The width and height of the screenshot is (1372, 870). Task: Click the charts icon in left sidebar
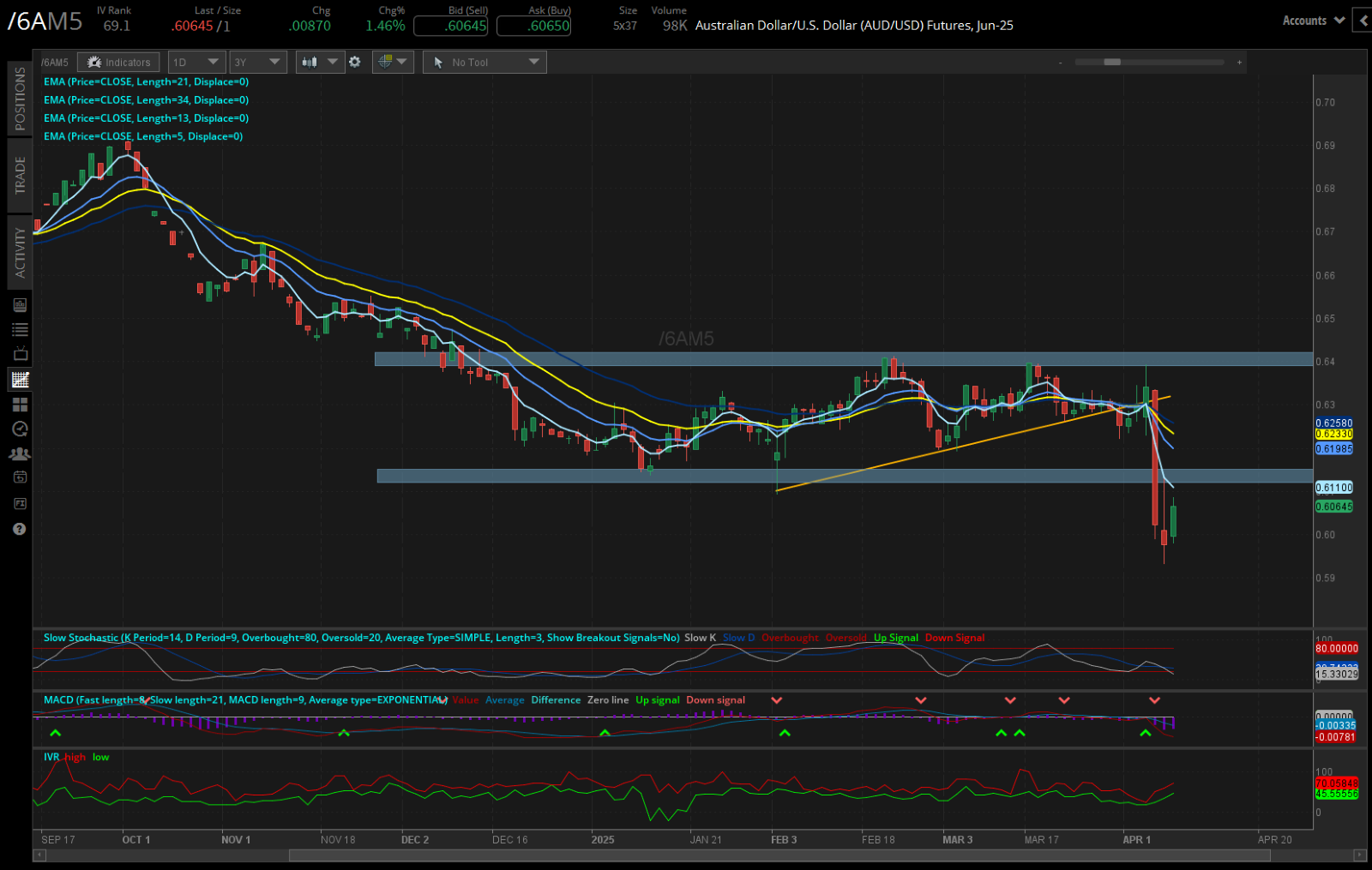click(x=20, y=379)
